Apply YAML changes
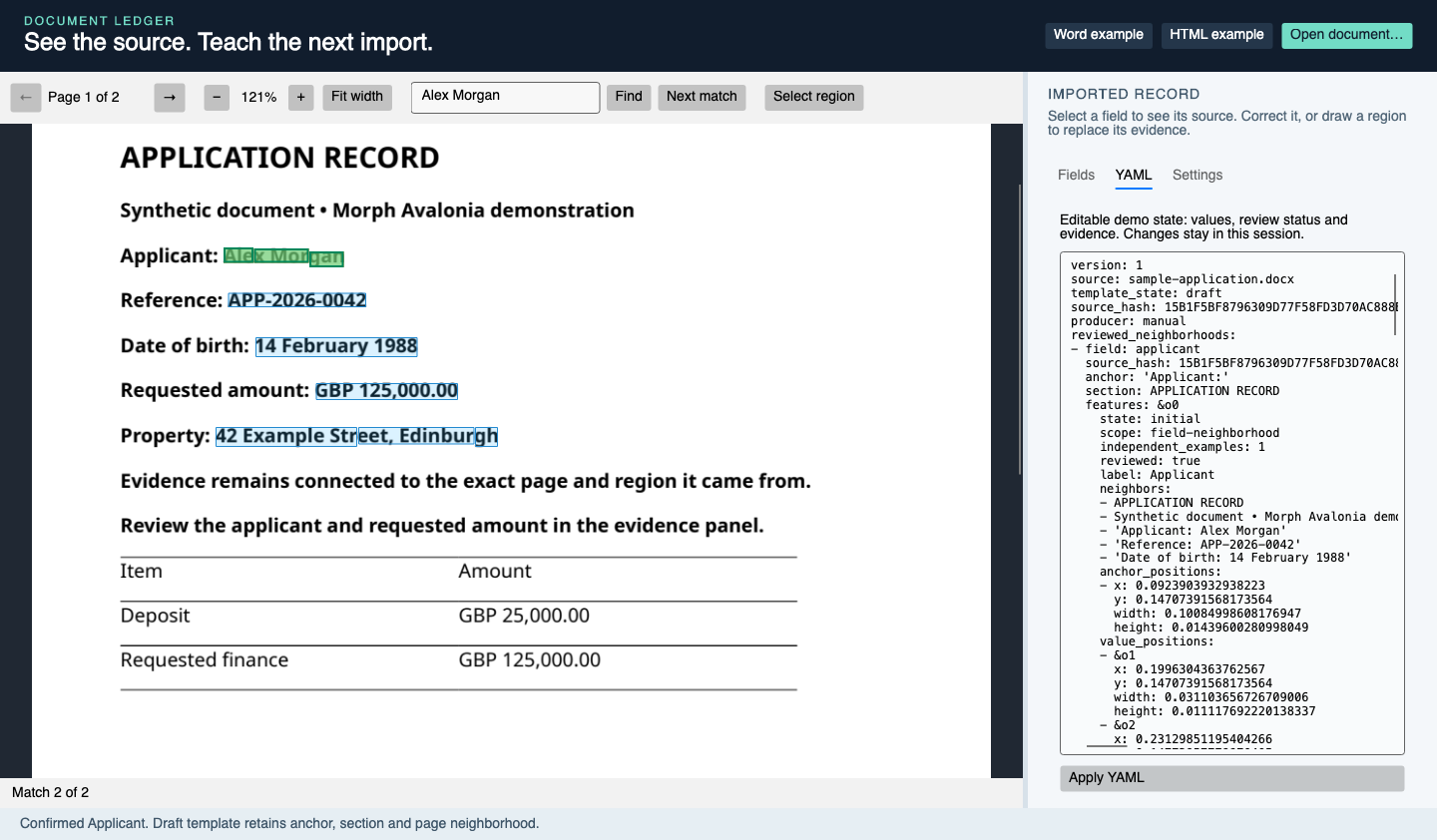Viewport: 1437px width, 840px height. pos(1231,778)
